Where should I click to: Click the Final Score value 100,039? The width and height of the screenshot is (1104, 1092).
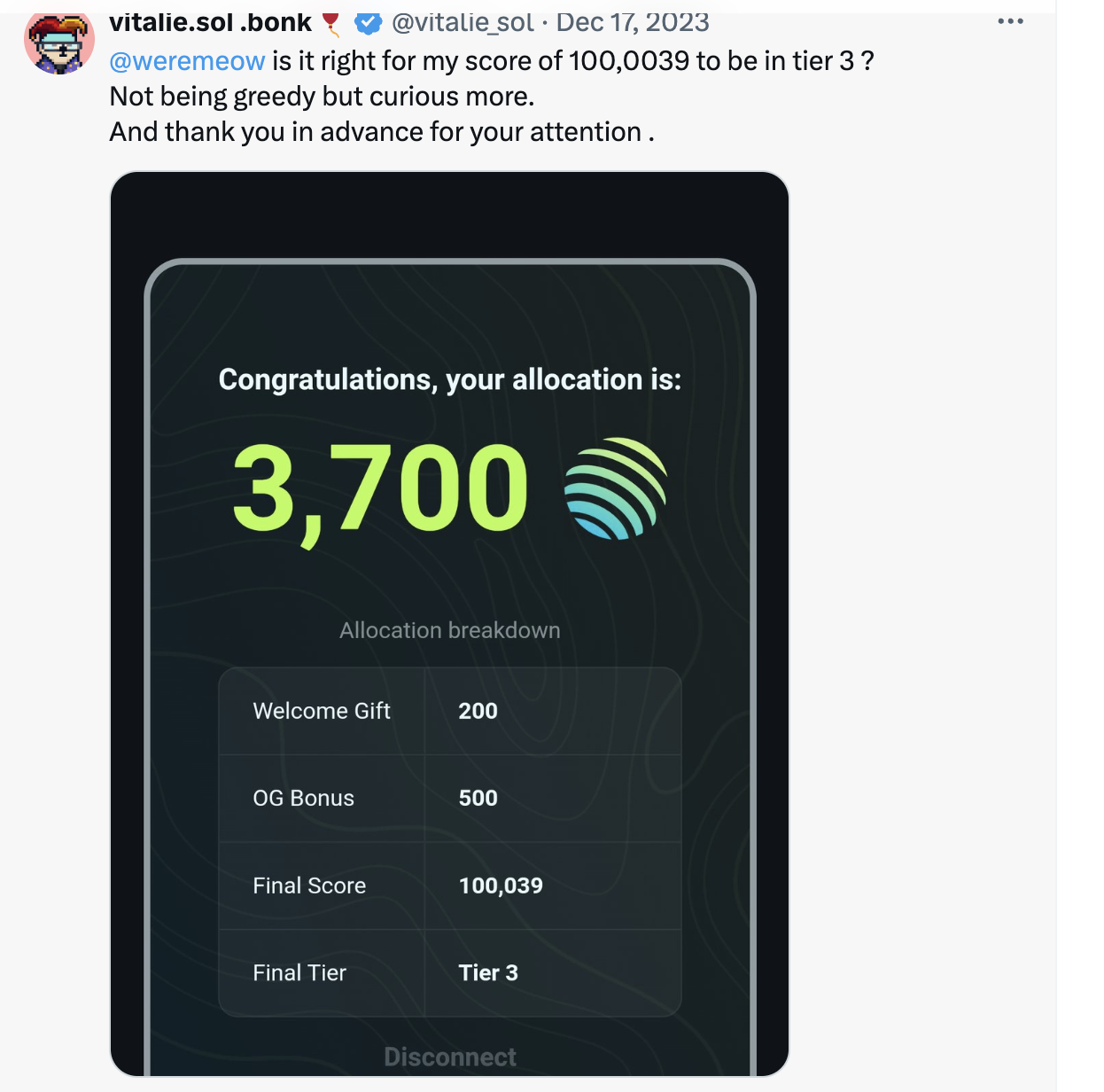[x=501, y=885]
